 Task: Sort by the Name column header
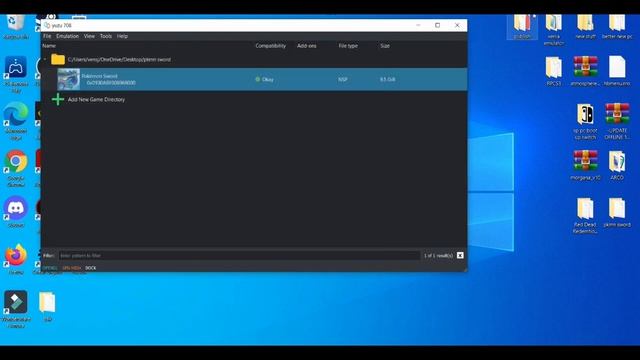pos(49,46)
